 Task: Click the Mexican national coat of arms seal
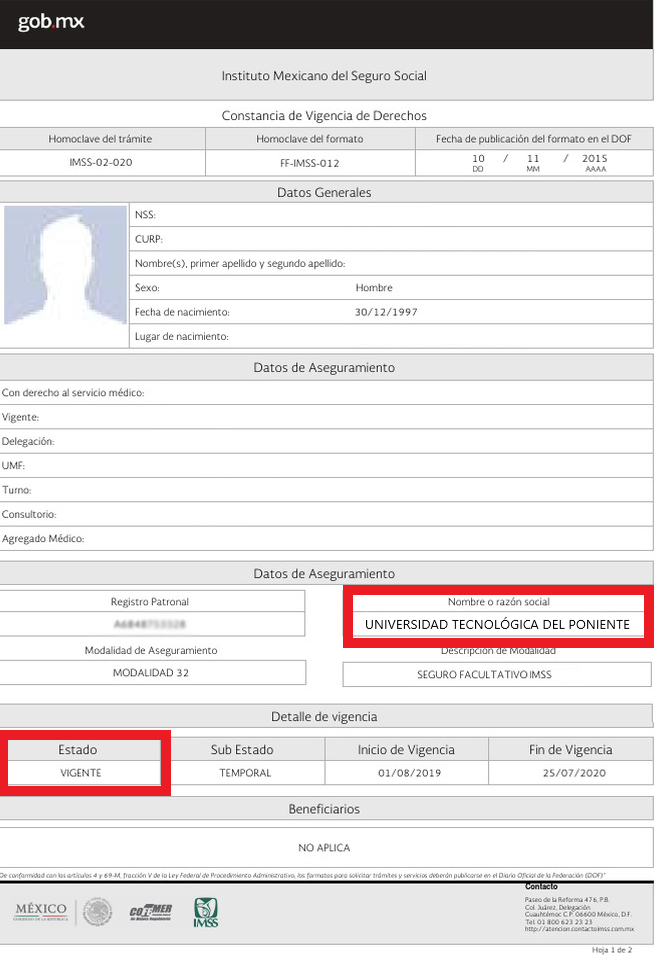97,911
